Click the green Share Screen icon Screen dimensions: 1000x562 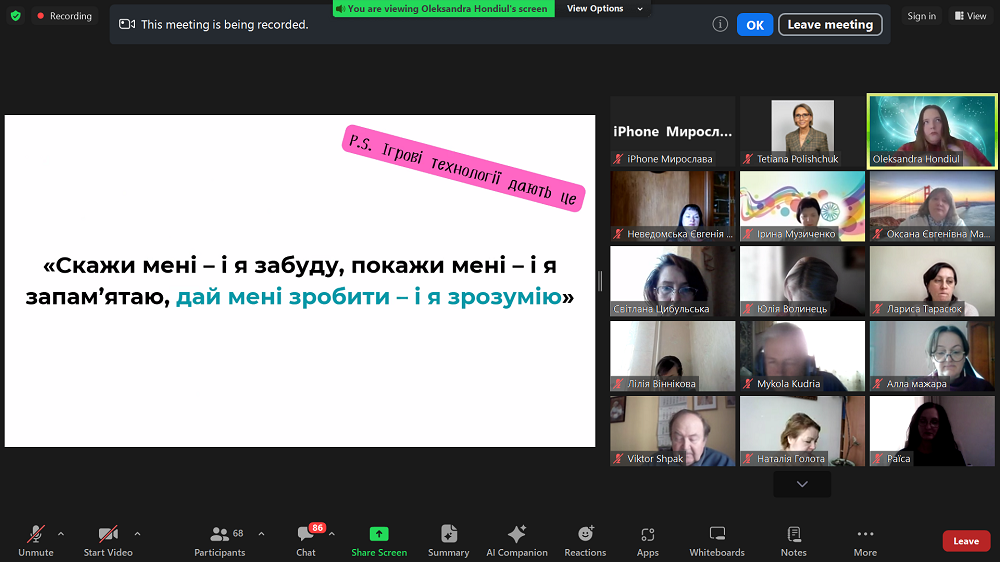tap(379, 534)
